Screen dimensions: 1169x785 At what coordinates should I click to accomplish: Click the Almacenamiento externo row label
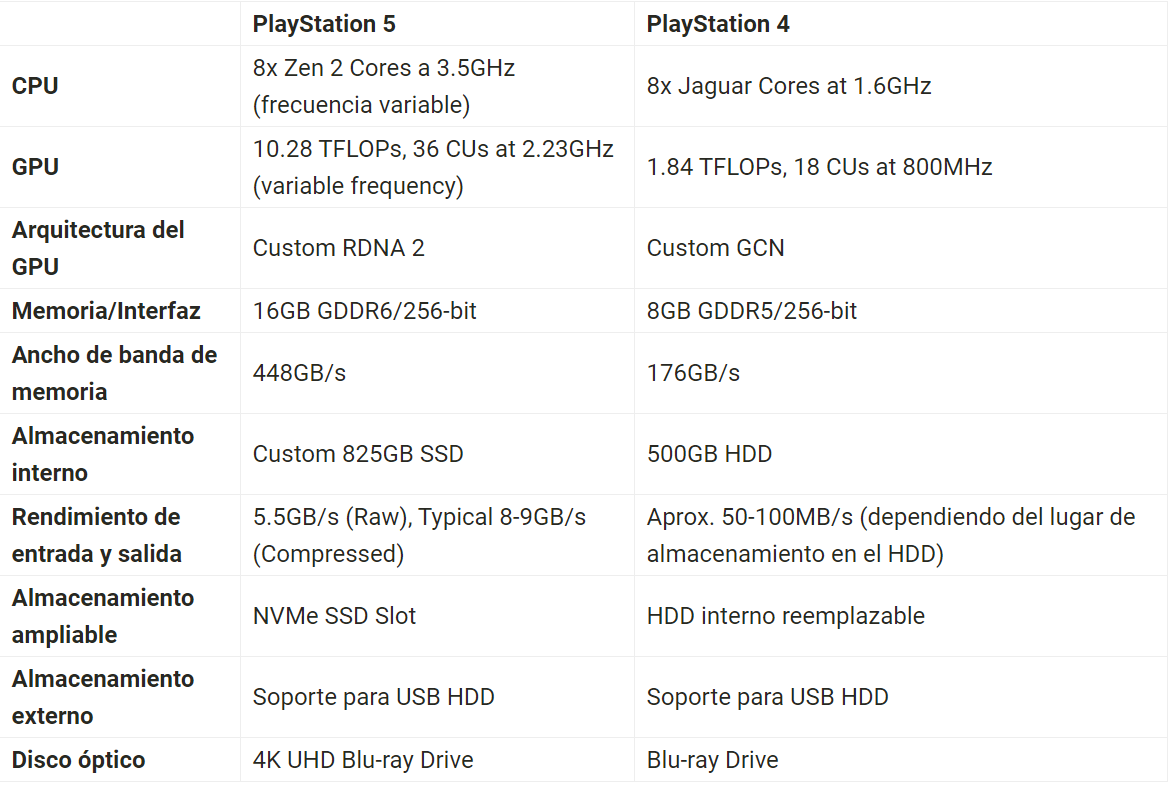tap(103, 698)
